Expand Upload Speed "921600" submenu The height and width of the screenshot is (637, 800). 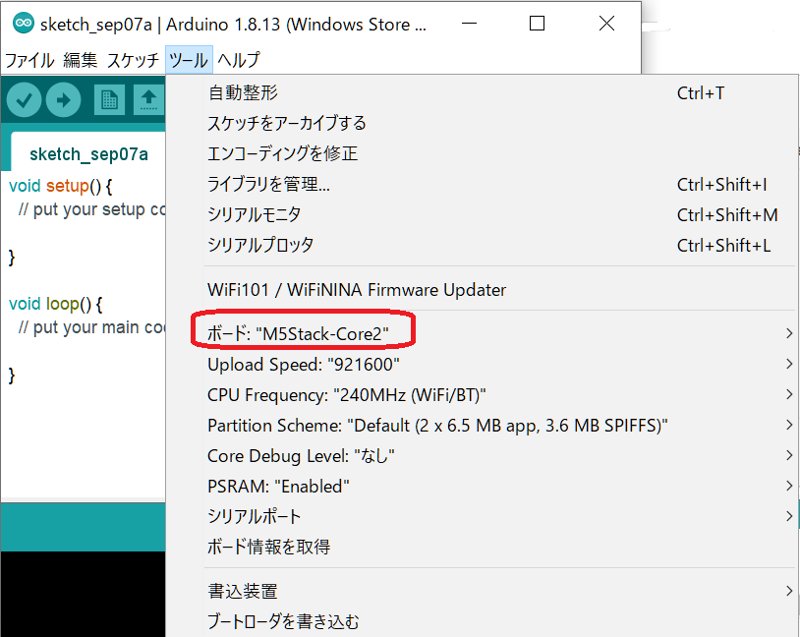482,364
